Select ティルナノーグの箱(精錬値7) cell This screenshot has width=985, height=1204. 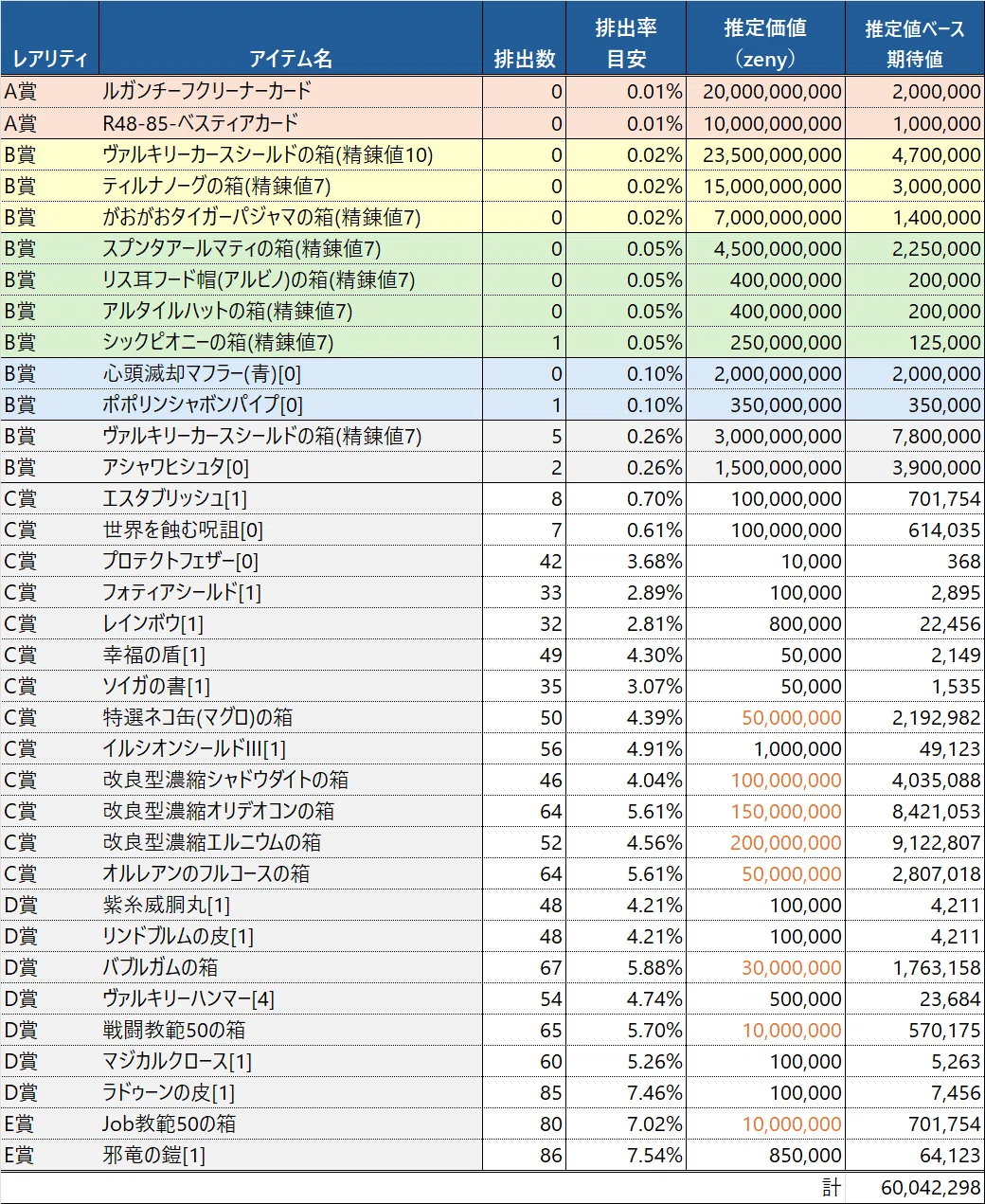point(291,186)
